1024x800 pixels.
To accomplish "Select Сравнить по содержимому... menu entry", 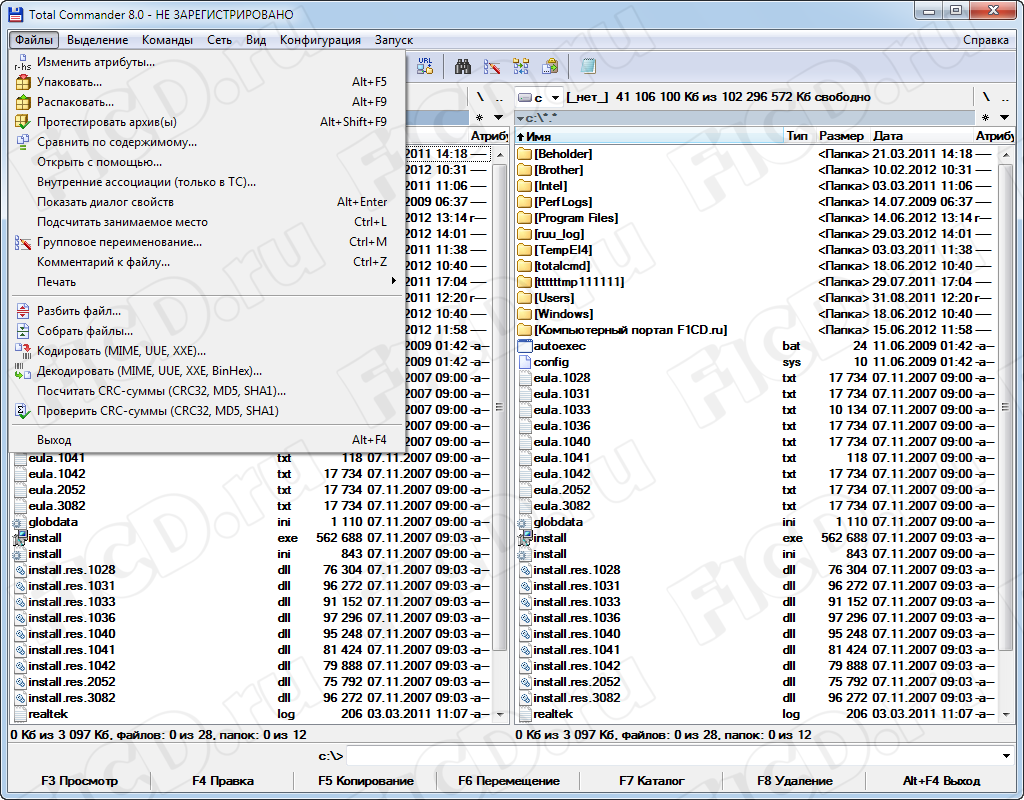I will point(208,142).
